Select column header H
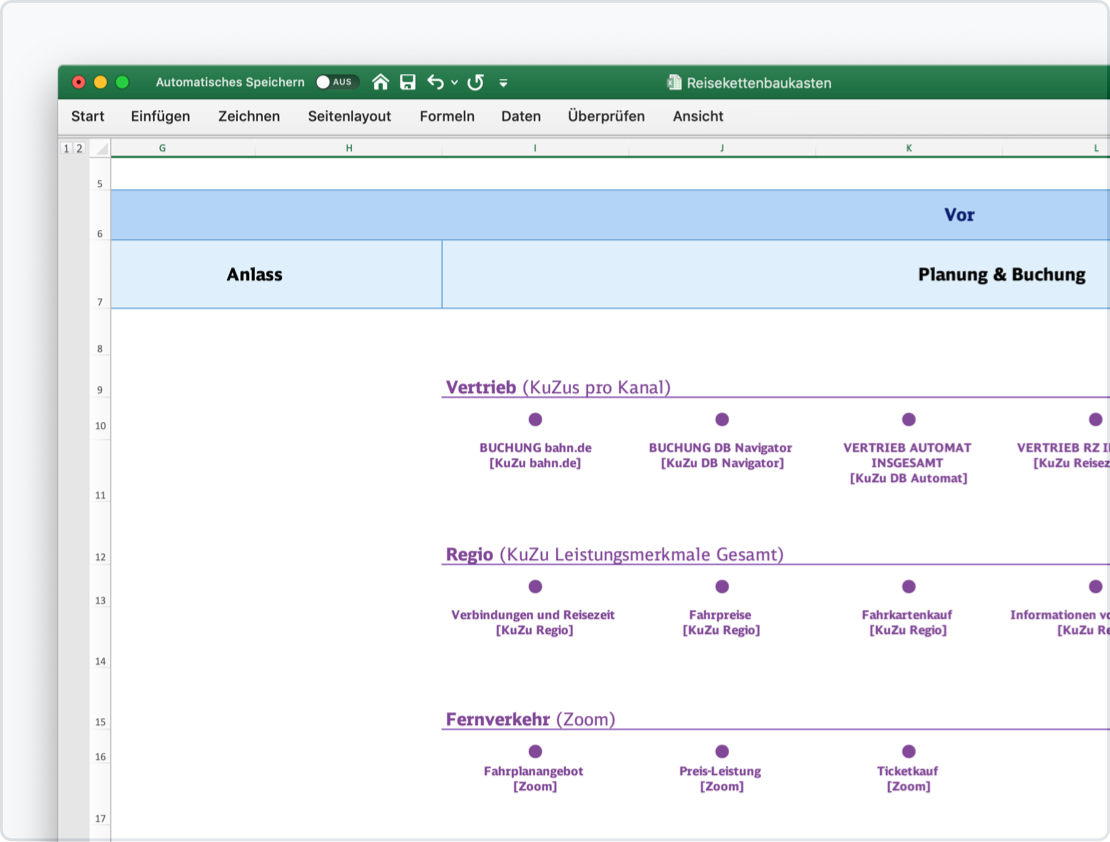 (348, 148)
